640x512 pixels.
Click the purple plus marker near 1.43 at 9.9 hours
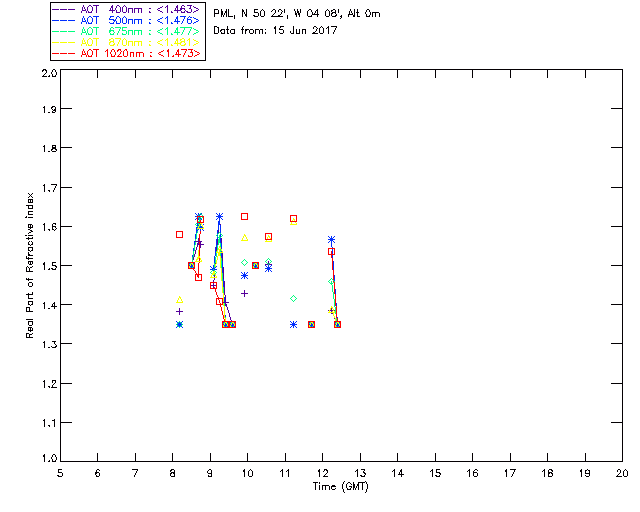click(x=244, y=294)
